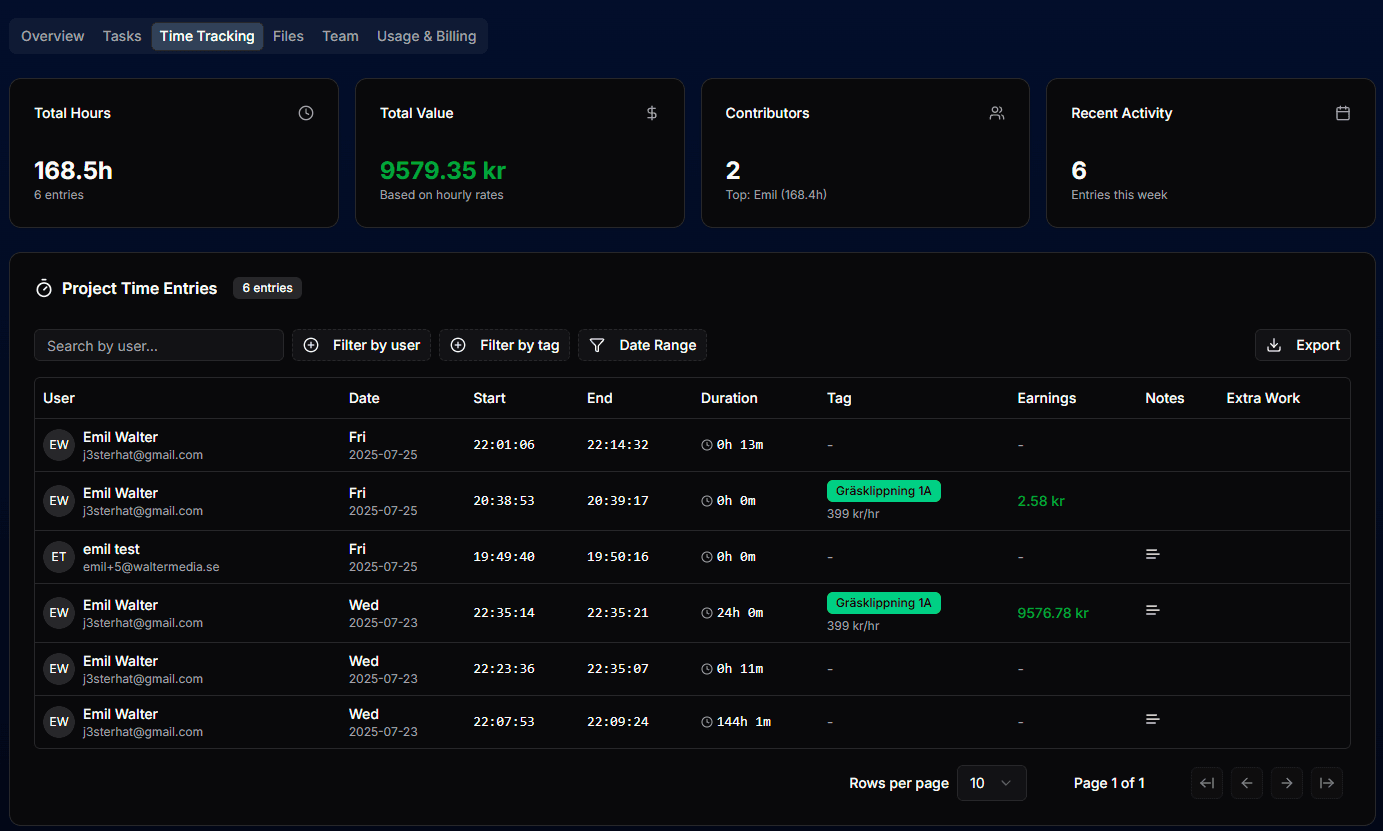Click the emil+5@waltermedia.se email
Image resolution: width=1383 pixels, height=831 pixels.
pyautogui.click(x=151, y=567)
